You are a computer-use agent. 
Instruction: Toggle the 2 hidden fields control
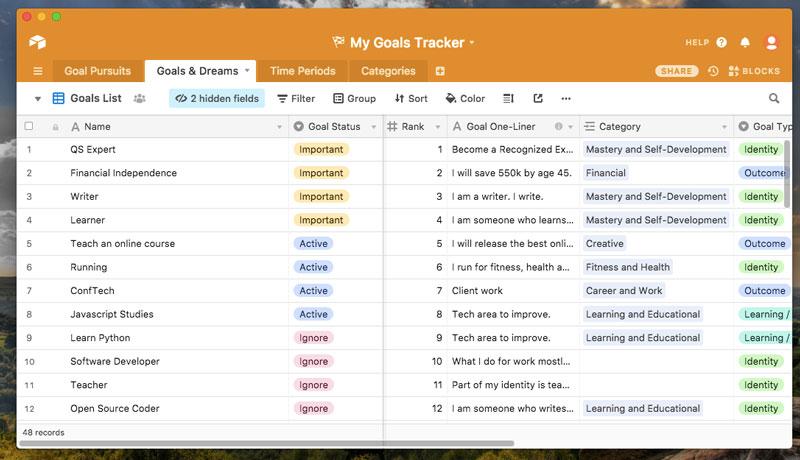(216, 99)
